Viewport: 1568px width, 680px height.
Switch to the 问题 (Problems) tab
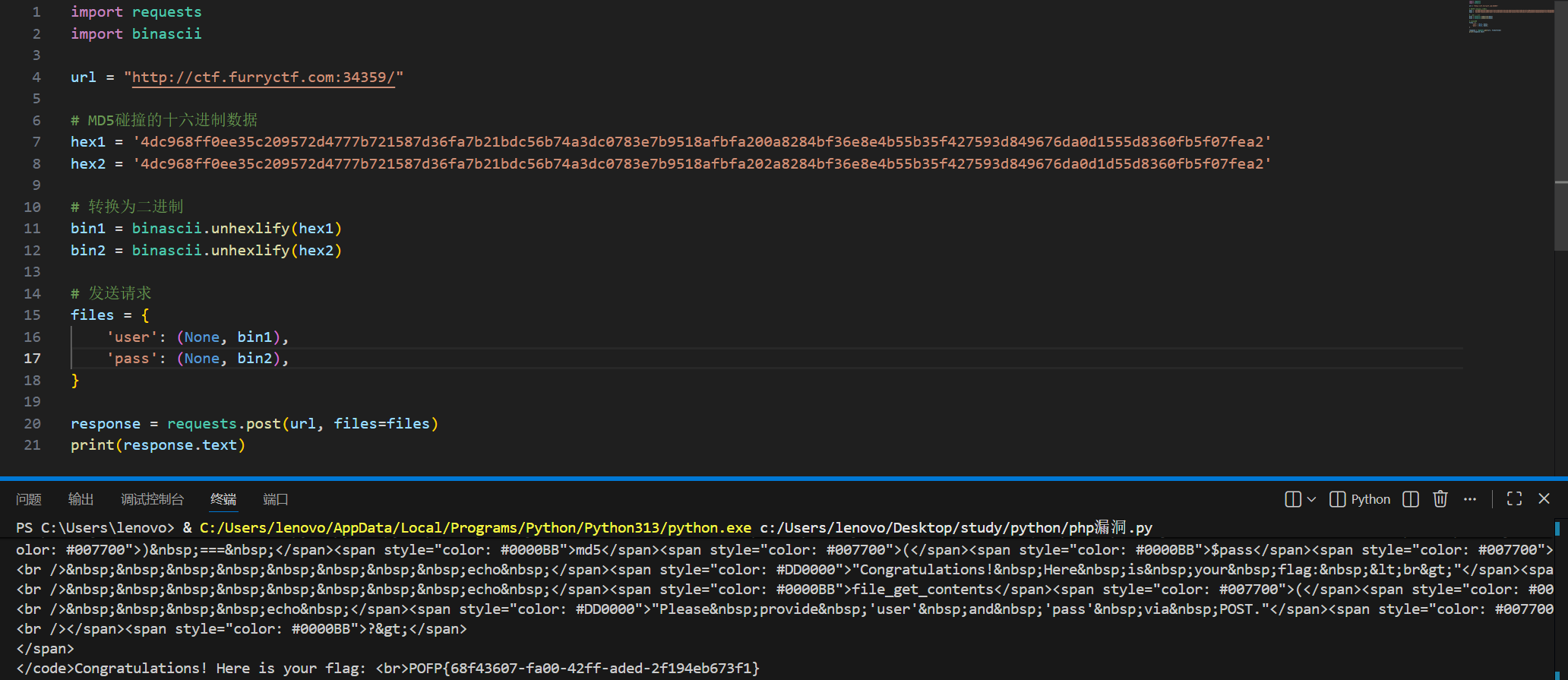pyautogui.click(x=29, y=499)
